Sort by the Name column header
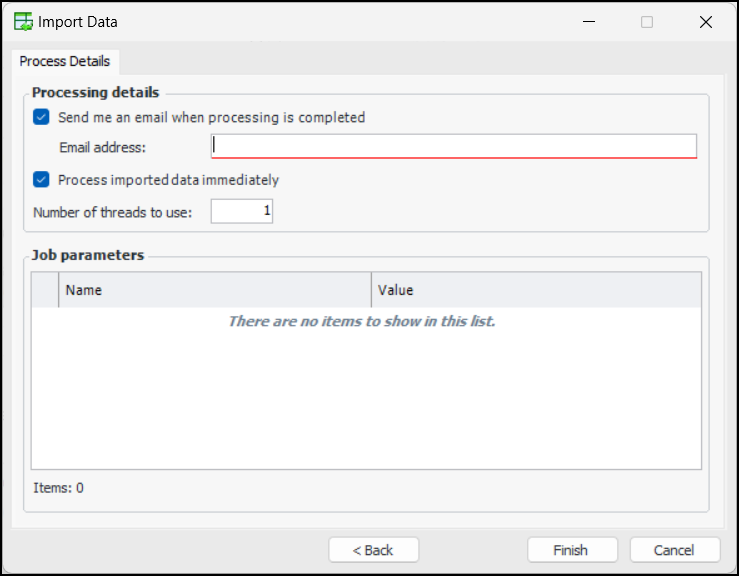The image size is (739, 576). click(214, 290)
